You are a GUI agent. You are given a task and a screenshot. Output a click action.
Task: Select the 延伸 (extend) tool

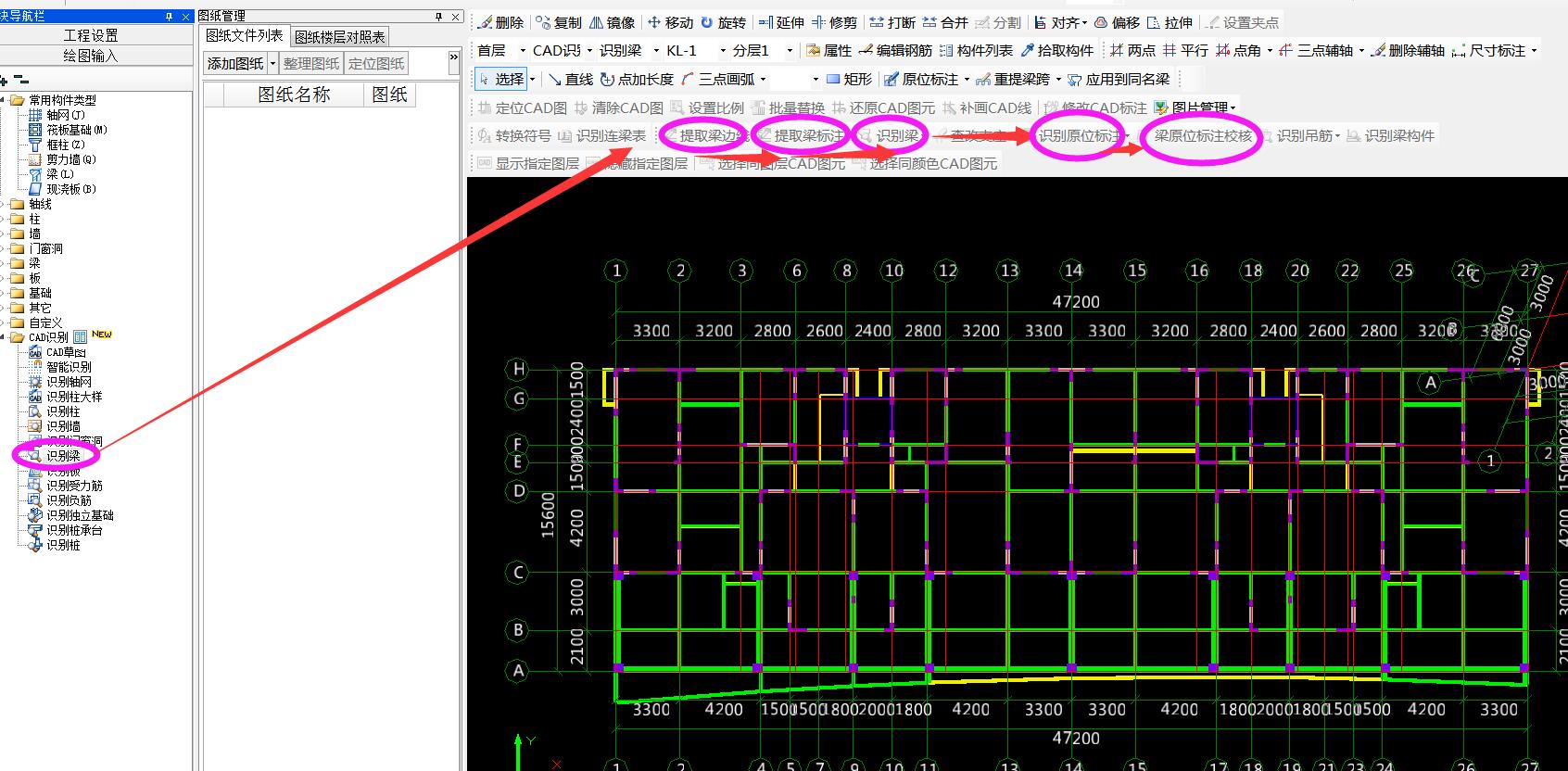(x=781, y=22)
